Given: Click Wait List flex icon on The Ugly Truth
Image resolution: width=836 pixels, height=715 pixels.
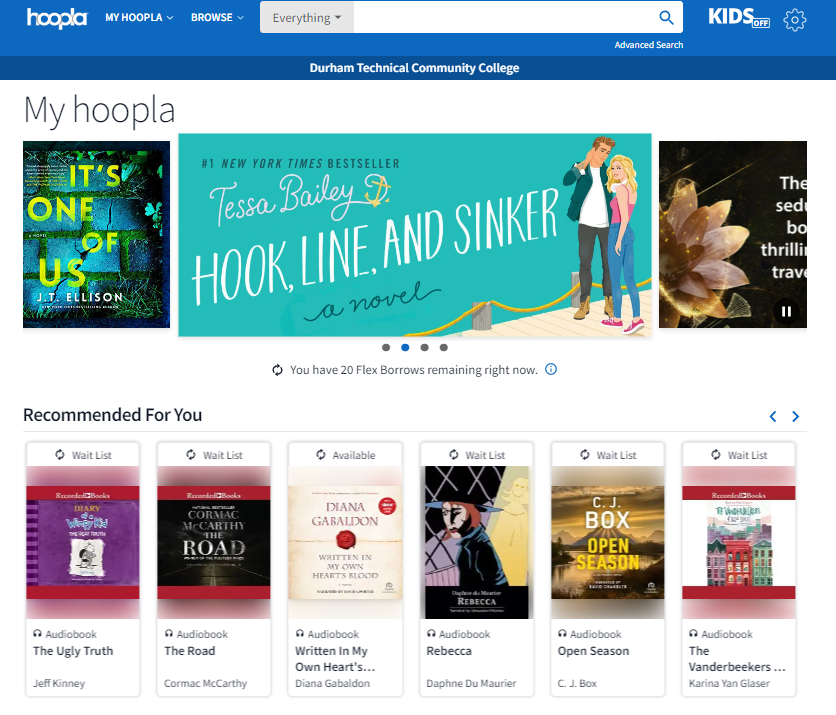Looking at the screenshot, I should (60, 455).
